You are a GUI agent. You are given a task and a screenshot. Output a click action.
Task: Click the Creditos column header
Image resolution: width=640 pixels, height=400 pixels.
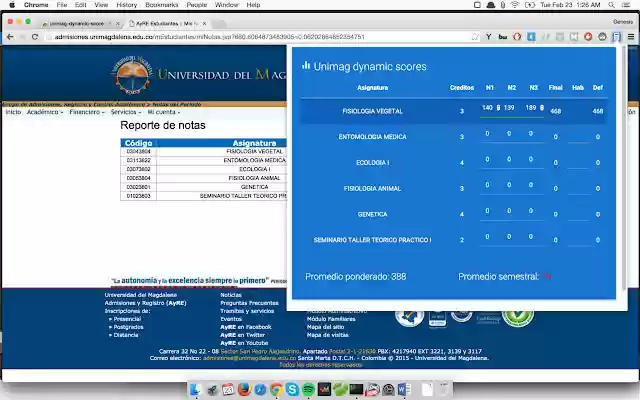click(x=462, y=88)
